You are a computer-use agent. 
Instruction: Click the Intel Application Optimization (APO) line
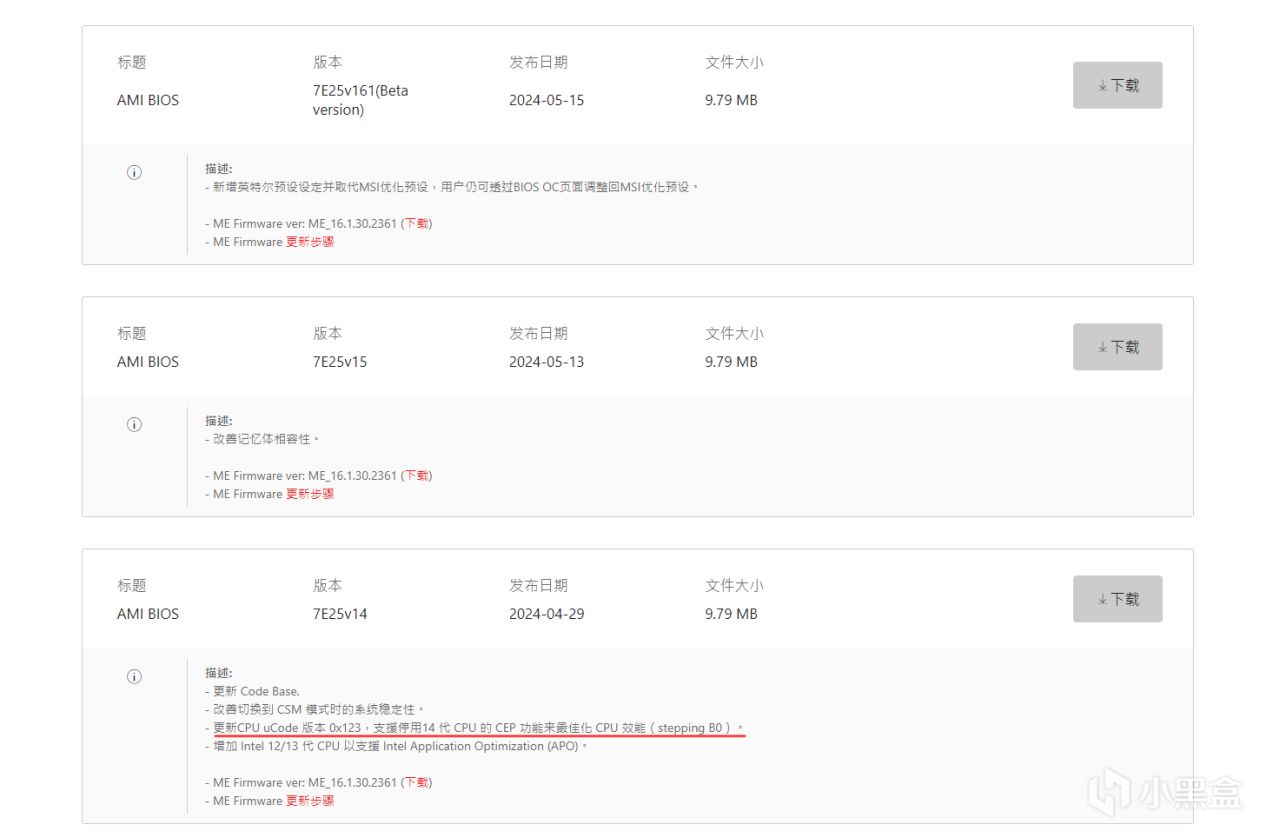pyautogui.click(x=396, y=746)
